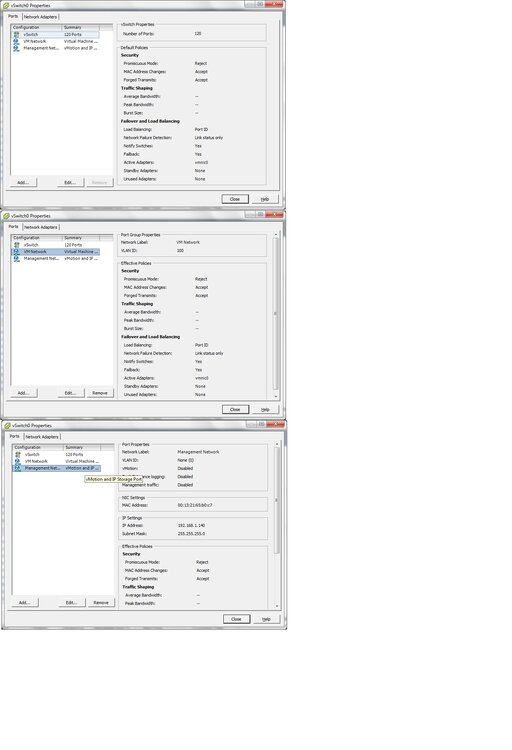Select vSwitch row in Default Policies window

(x=56, y=34)
